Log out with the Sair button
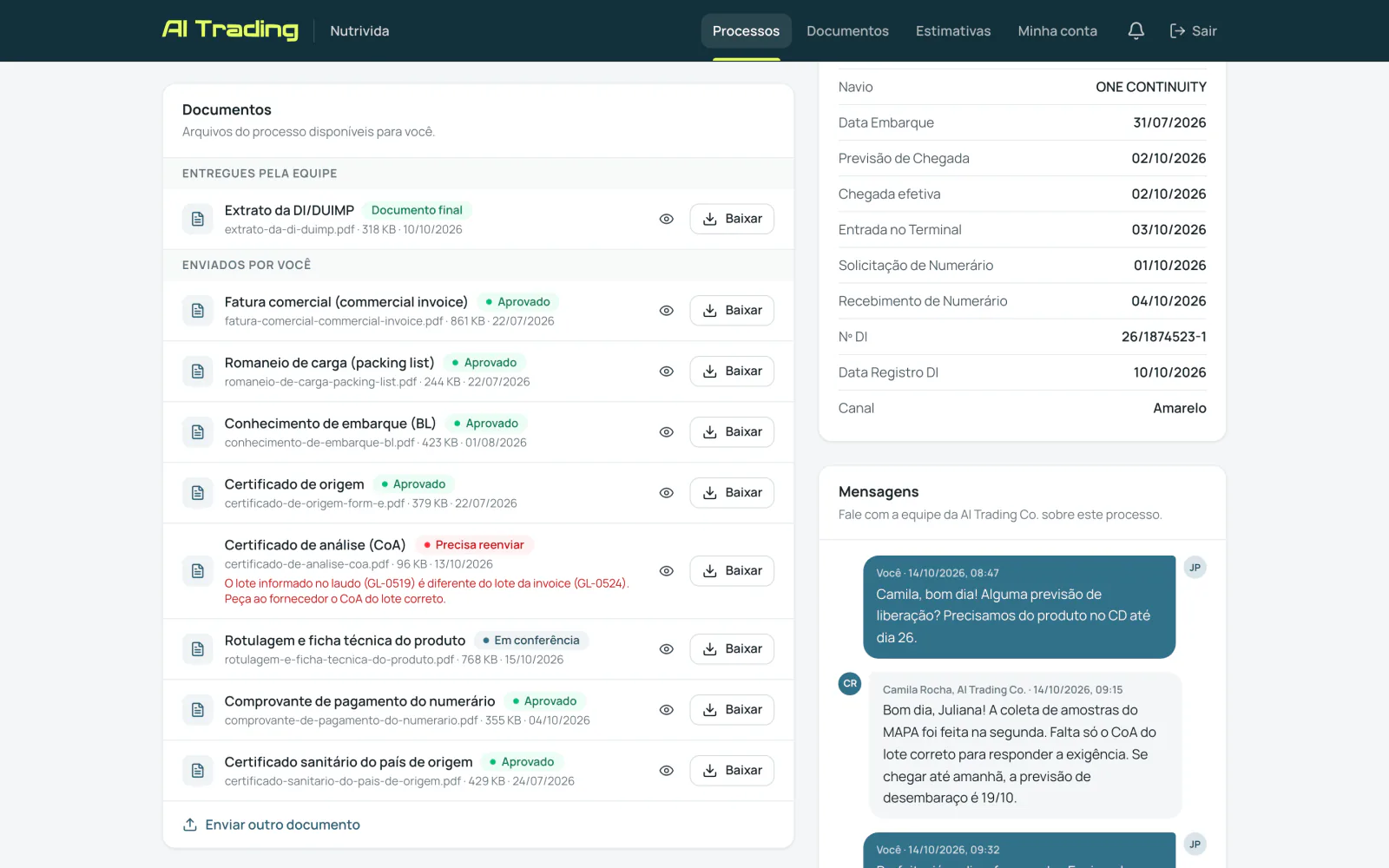Image resolution: width=1389 pixels, height=868 pixels. tap(1194, 31)
